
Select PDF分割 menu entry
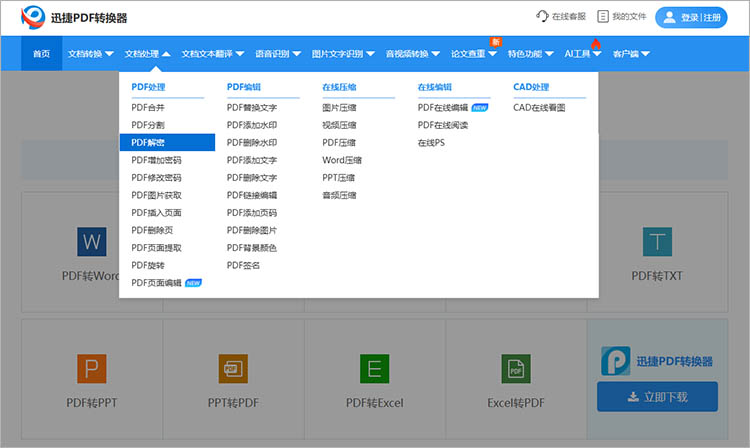pyautogui.click(x=148, y=125)
